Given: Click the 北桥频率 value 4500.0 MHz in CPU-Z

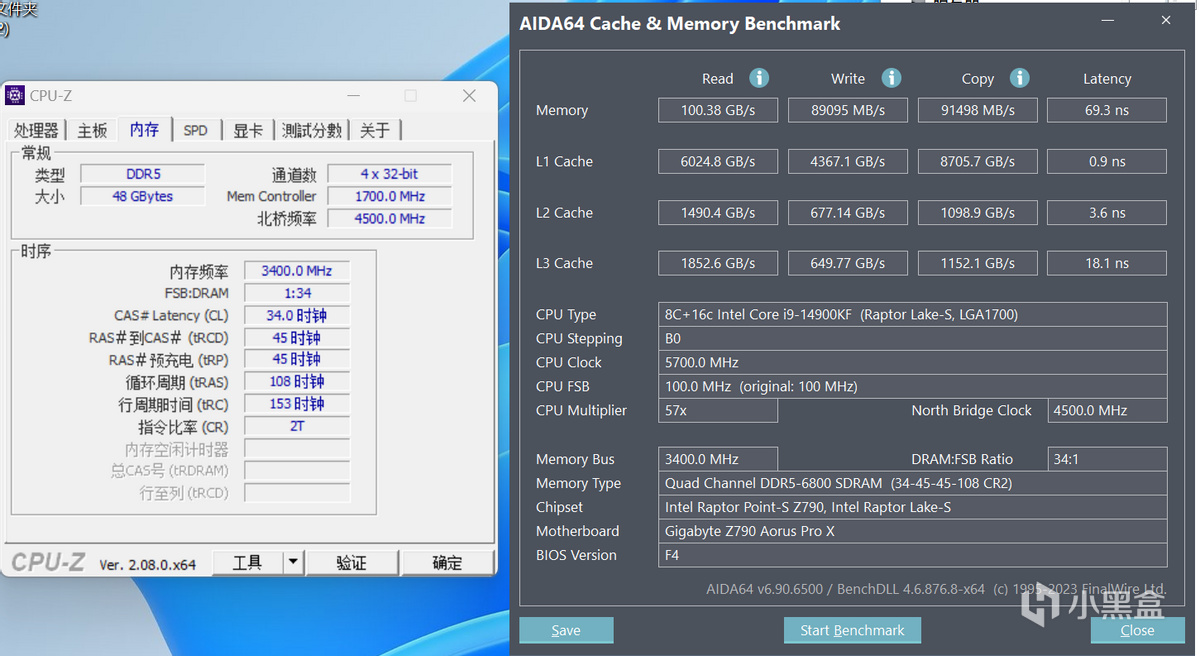Looking at the screenshot, I should (389, 218).
